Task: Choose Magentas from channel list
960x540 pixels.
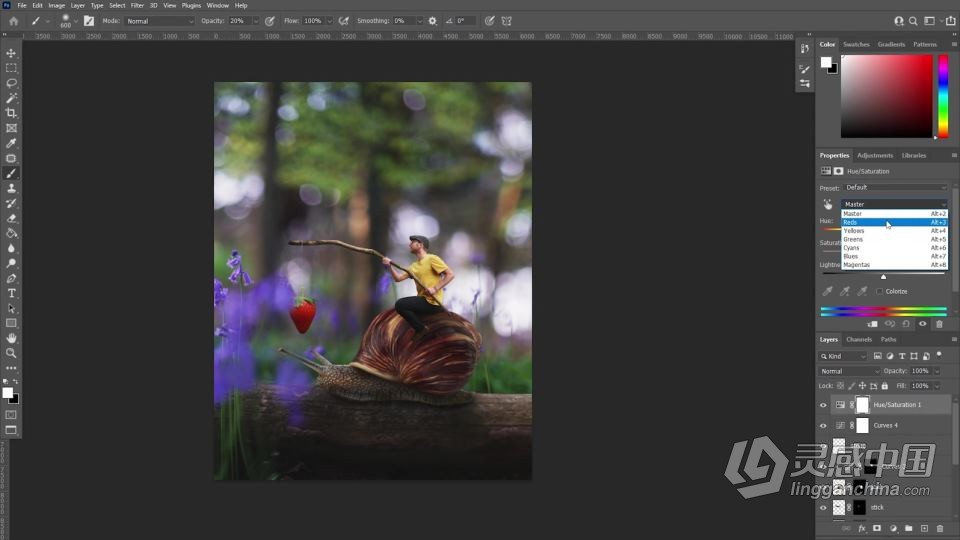Action: (x=894, y=265)
